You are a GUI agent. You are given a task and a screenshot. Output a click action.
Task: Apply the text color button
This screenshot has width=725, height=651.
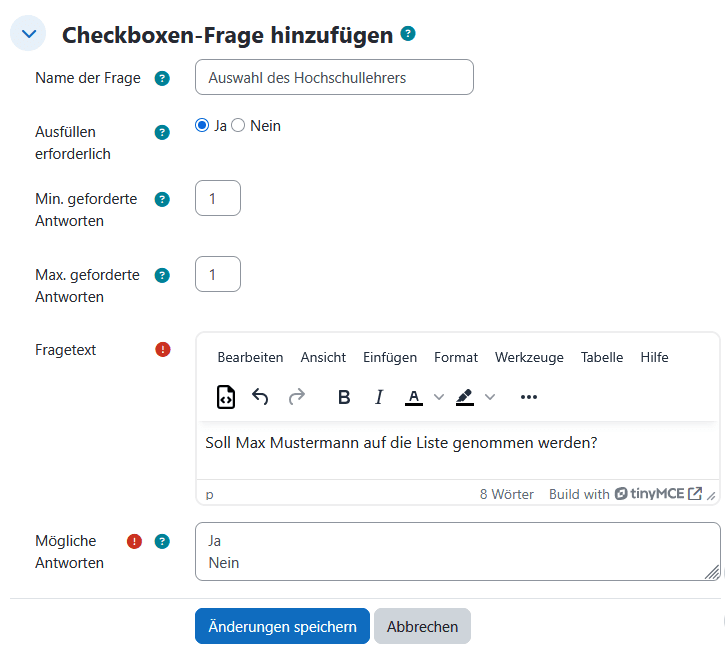414,397
